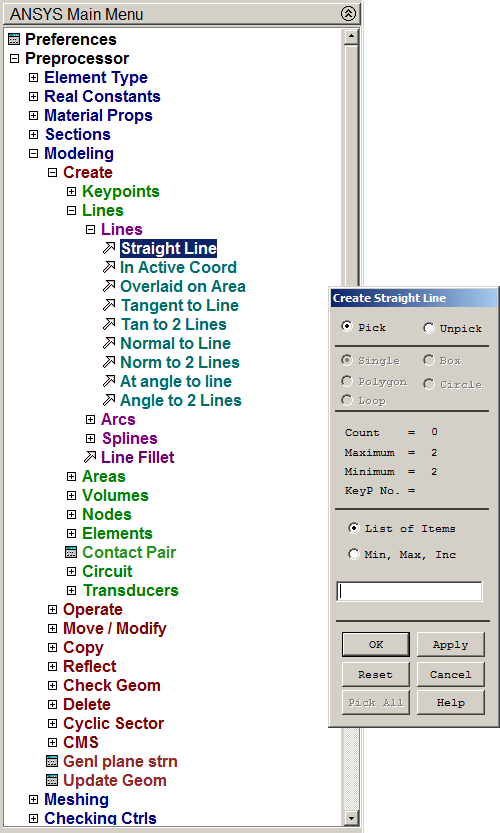This screenshot has width=500, height=833.
Task: Open Straight Line menu entry
Action: click(x=168, y=248)
